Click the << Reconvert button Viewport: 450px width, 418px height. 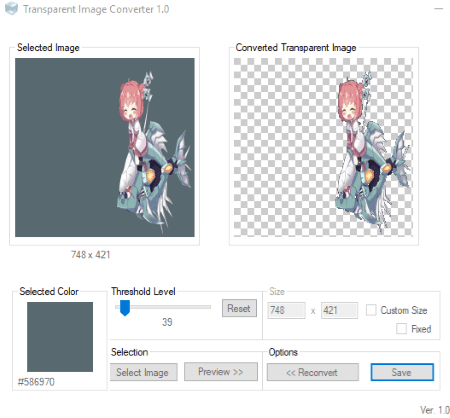coord(313,372)
